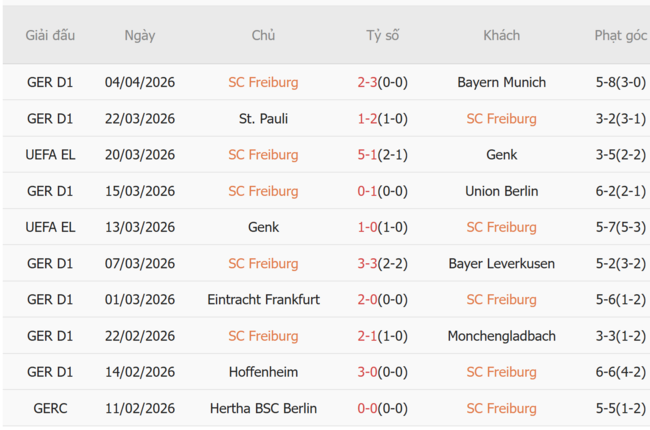
Task: Select the Eintracht Frankfurt team link
Action: click(x=263, y=299)
